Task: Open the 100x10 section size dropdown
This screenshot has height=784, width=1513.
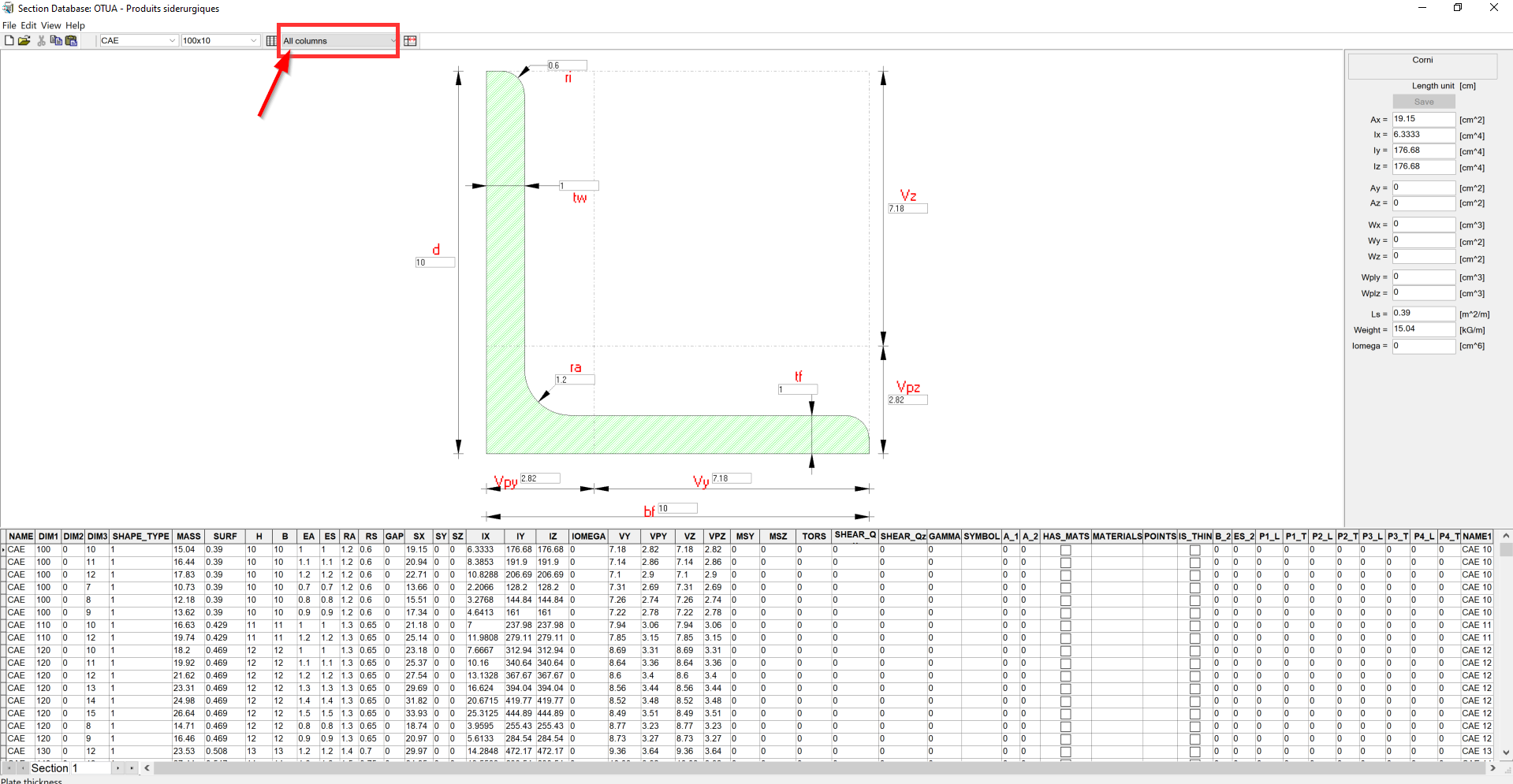Action: click(220, 40)
